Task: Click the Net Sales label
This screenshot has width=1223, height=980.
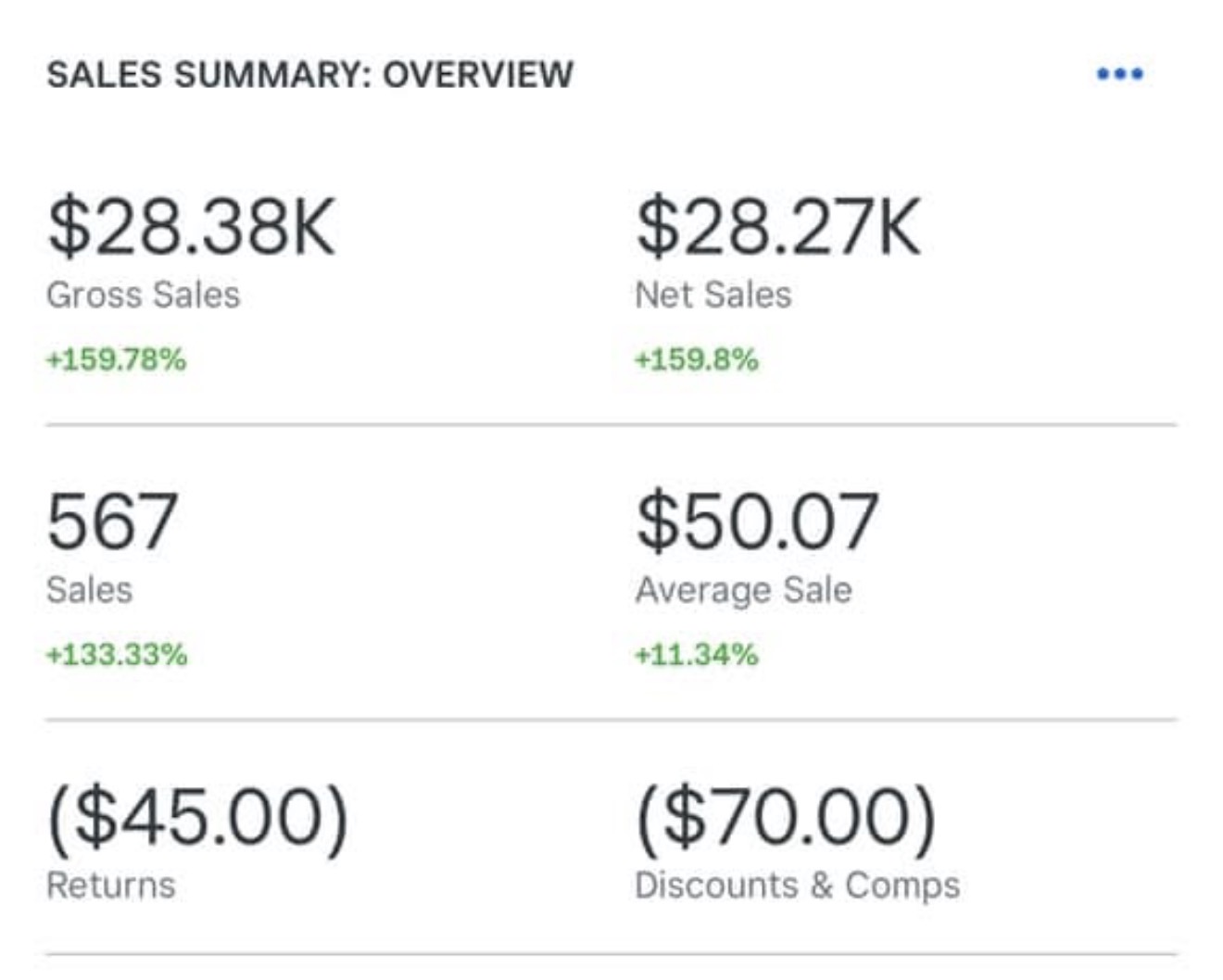Action: point(712,295)
